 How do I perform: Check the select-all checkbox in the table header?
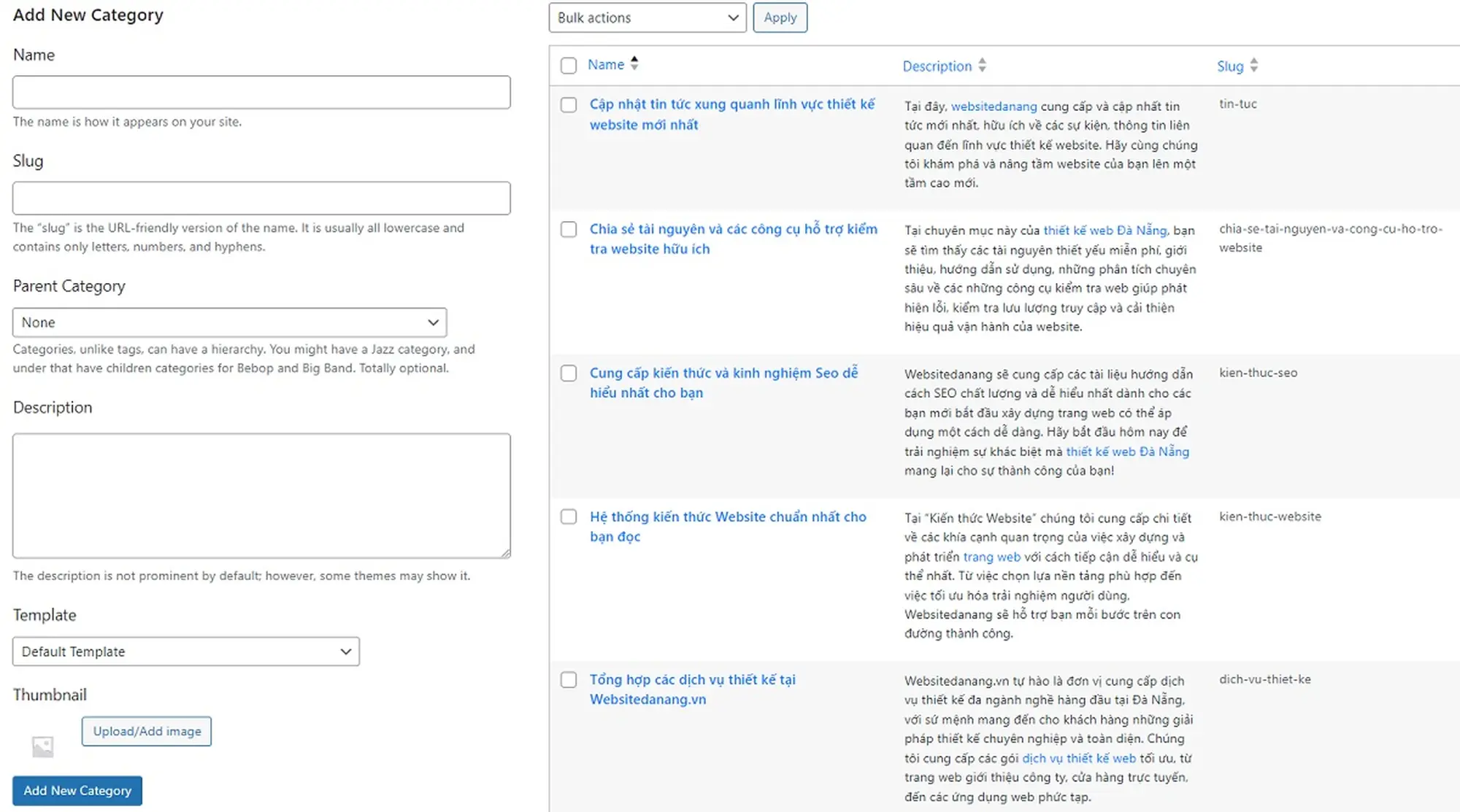[569, 66]
